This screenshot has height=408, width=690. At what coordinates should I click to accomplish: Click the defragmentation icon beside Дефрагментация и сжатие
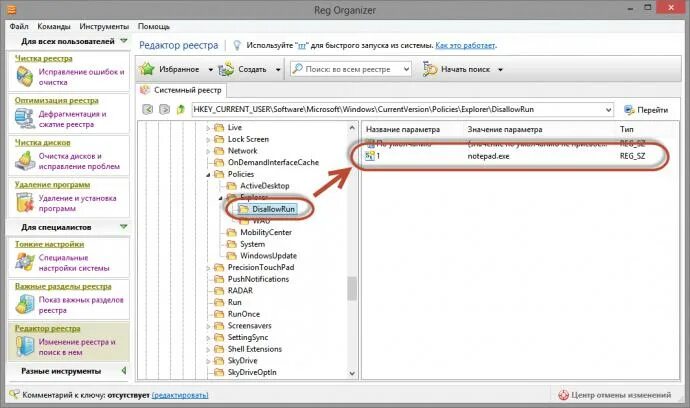25,119
